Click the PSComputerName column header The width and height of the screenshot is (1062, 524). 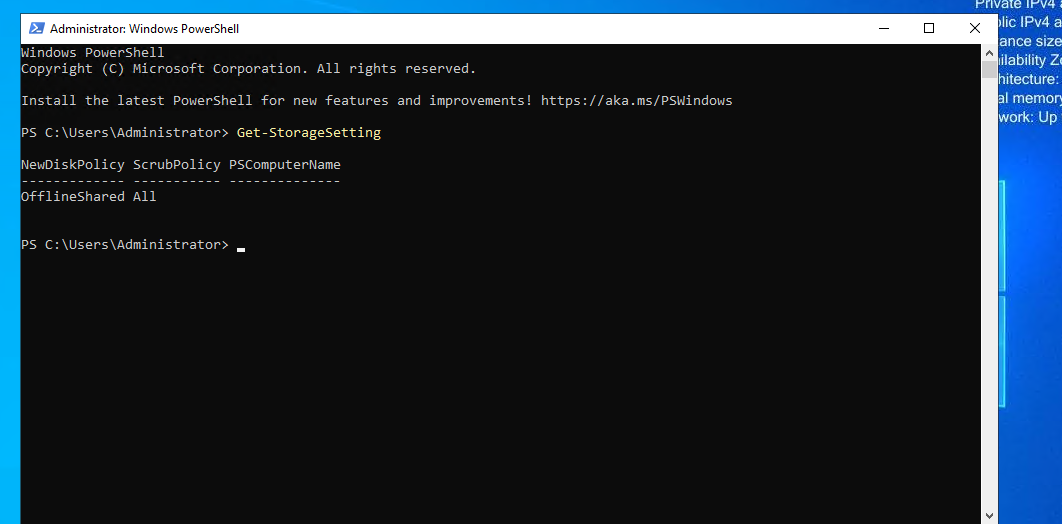284,165
